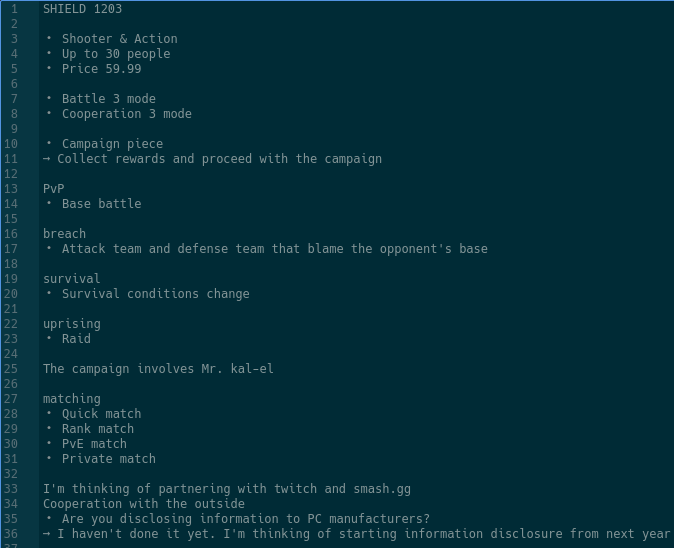Click the 'Battle 3 mode' line
The width and height of the screenshot is (674, 548).
[x=109, y=99]
